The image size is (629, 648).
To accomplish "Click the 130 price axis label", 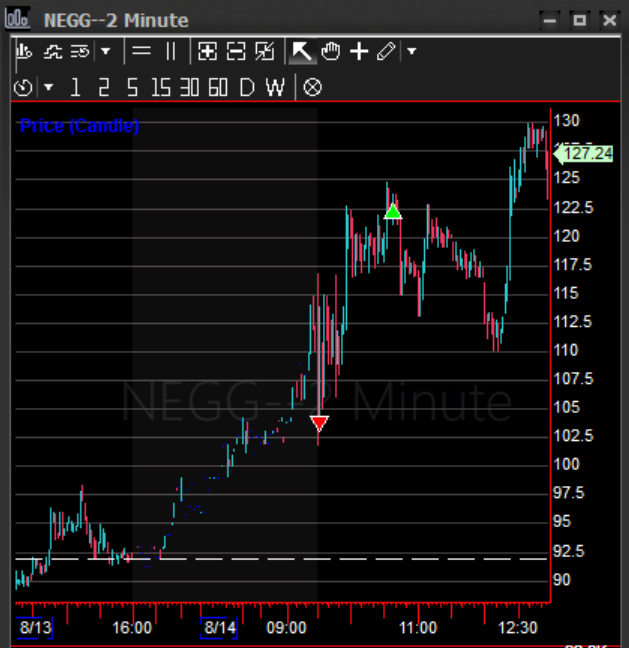I will click(x=567, y=121).
